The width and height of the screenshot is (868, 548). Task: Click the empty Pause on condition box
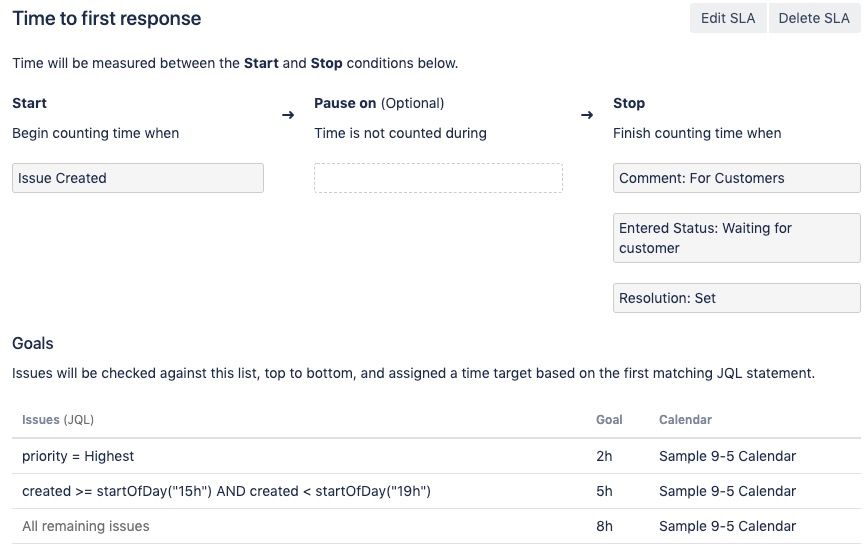click(x=438, y=178)
